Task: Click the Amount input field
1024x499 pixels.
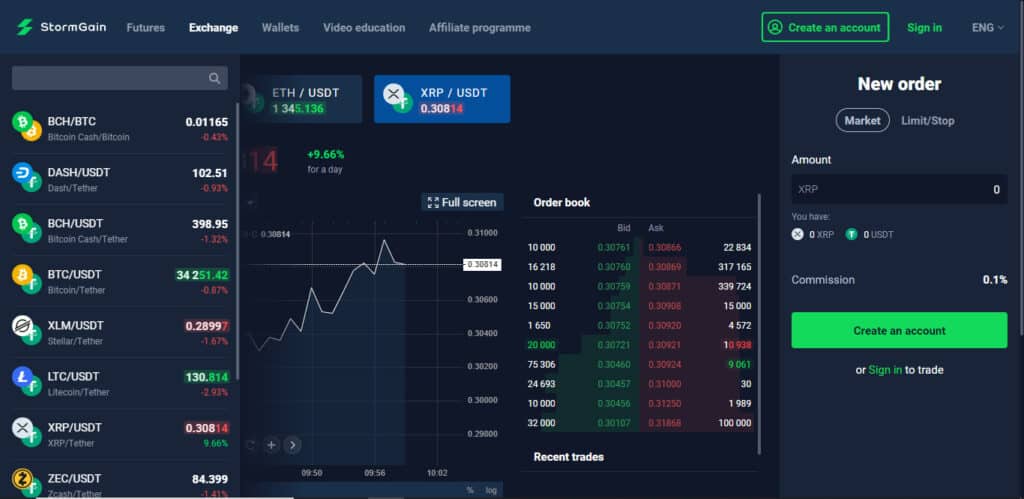Action: (x=899, y=189)
